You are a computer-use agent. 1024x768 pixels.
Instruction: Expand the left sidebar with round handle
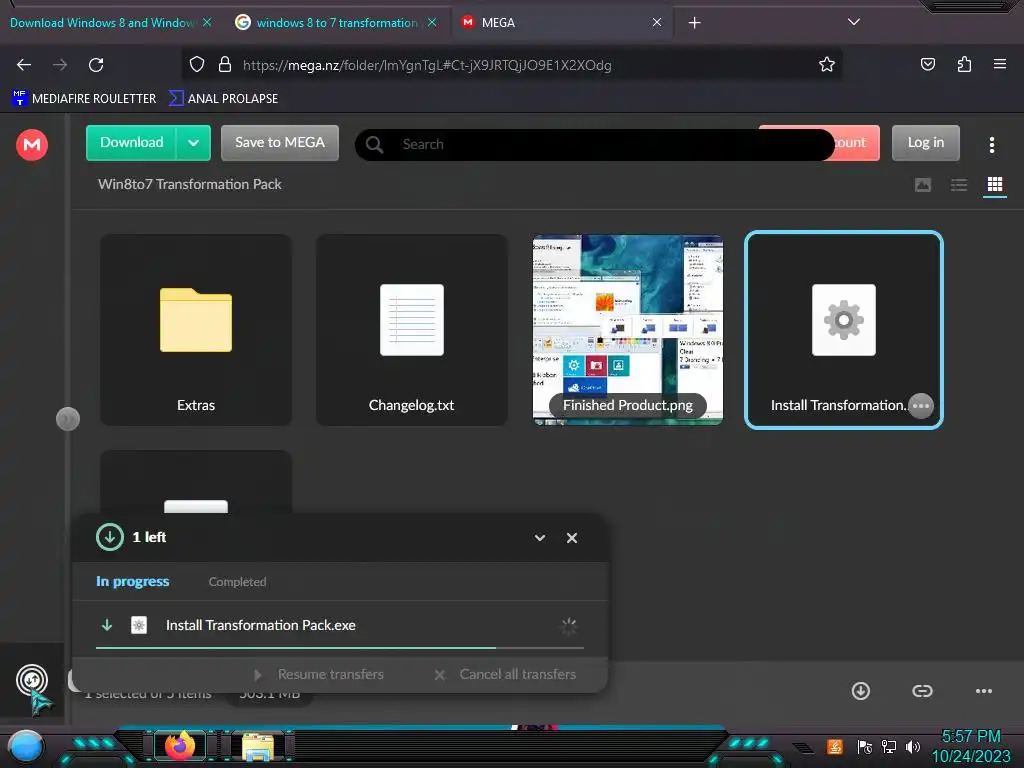(68, 419)
